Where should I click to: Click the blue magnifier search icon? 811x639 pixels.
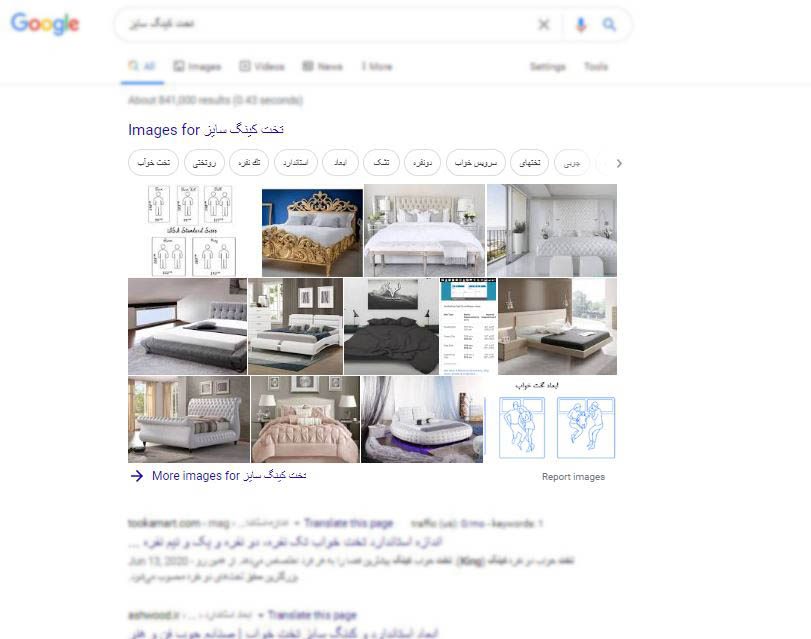[x=609, y=24]
